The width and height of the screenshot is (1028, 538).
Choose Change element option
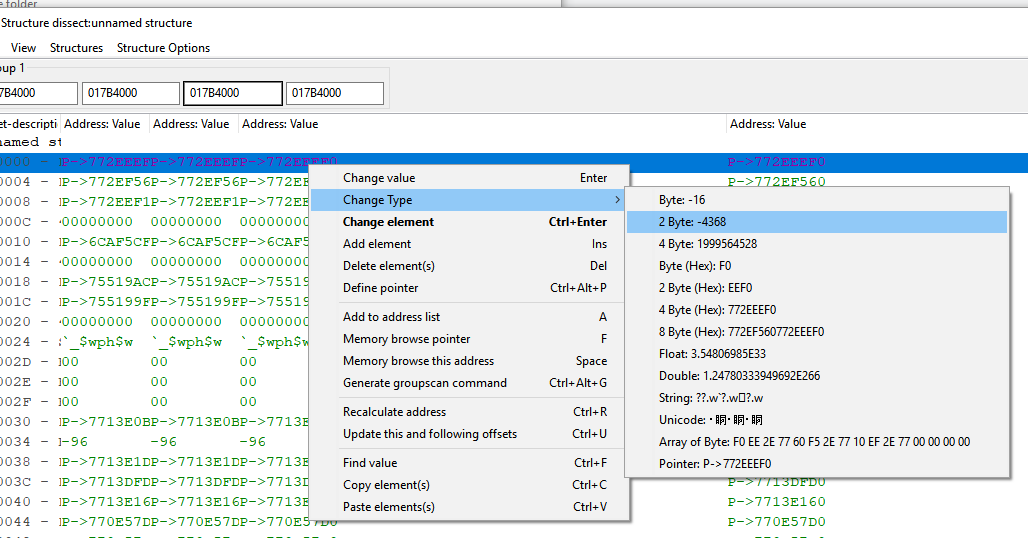tap(388, 222)
